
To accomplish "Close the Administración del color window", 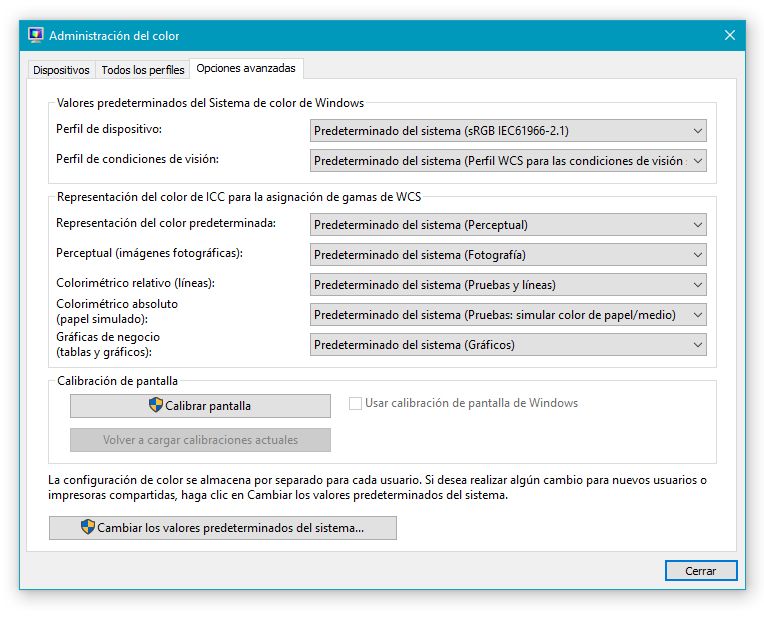I will click(x=729, y=35).
